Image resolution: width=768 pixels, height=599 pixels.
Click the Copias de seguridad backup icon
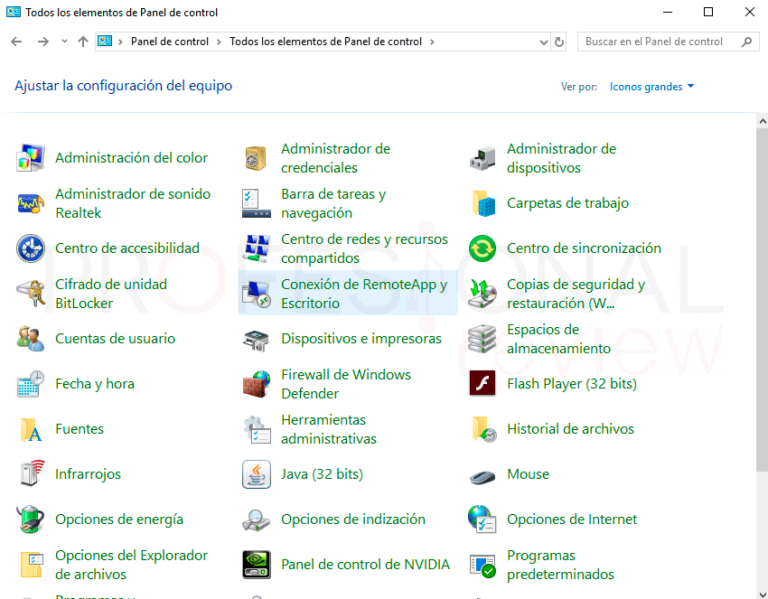pos(482,293)
